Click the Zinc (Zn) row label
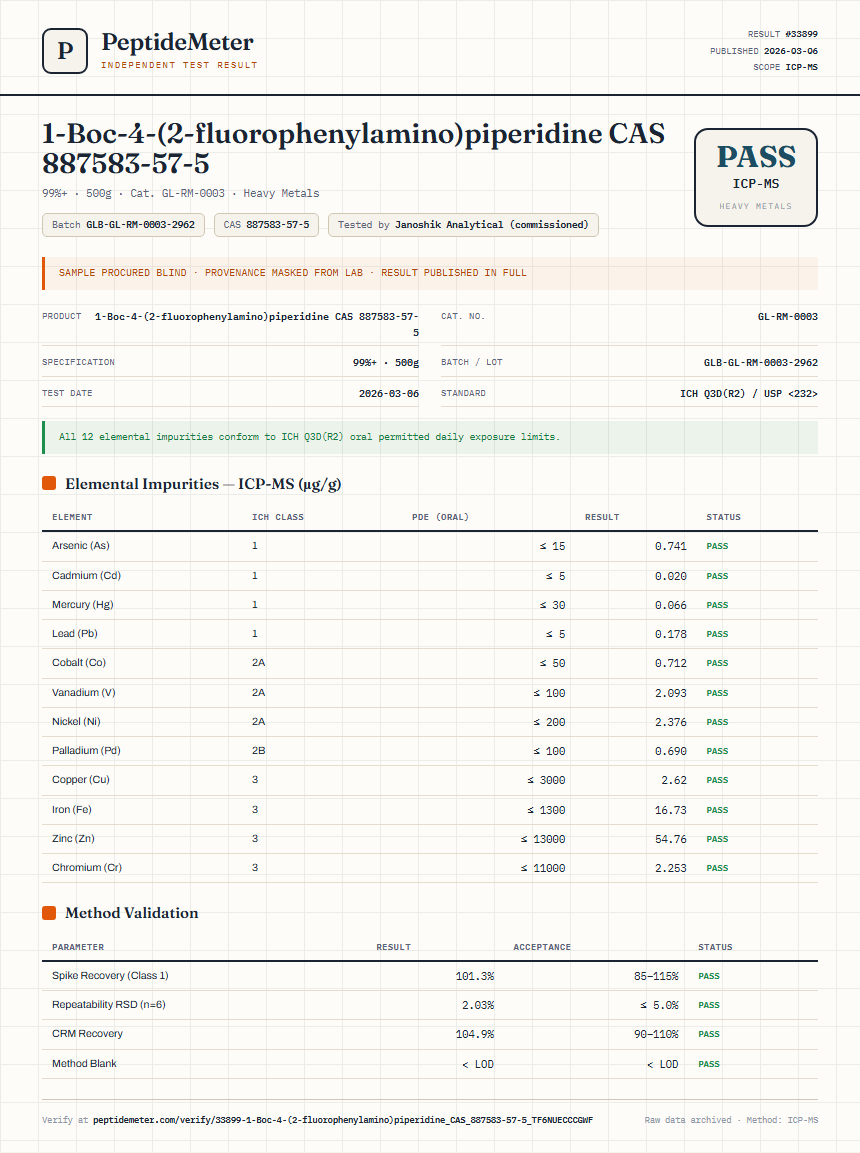 click(73, 838)
